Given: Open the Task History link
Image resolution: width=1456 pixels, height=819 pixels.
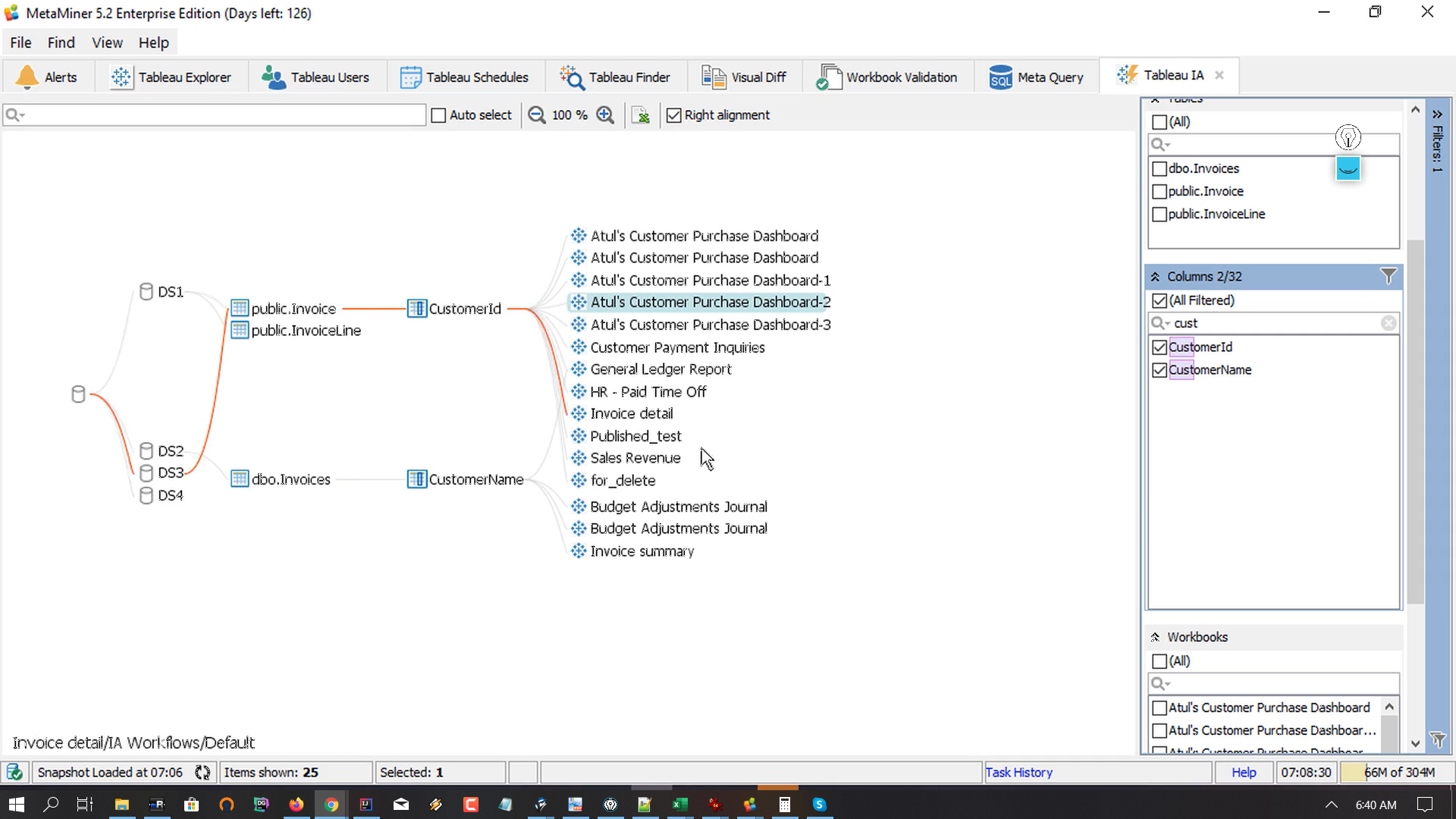Looking at the screenshot, I should coord(1018,773).
